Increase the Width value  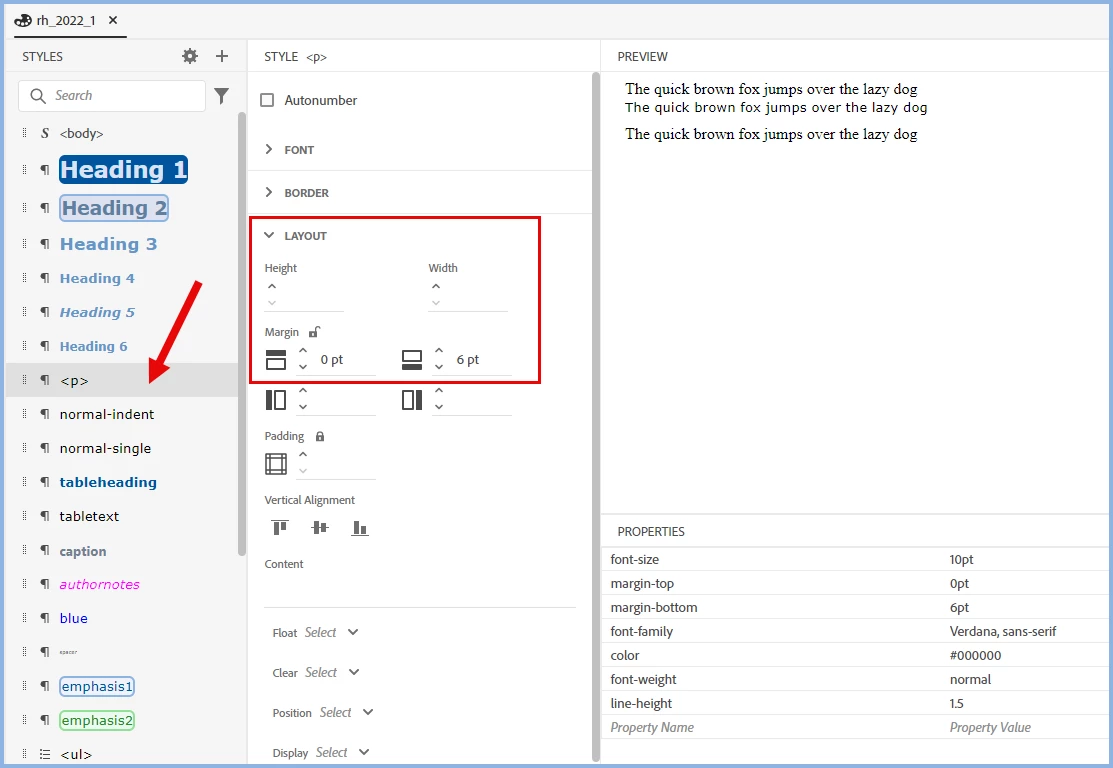click(436, 286)
